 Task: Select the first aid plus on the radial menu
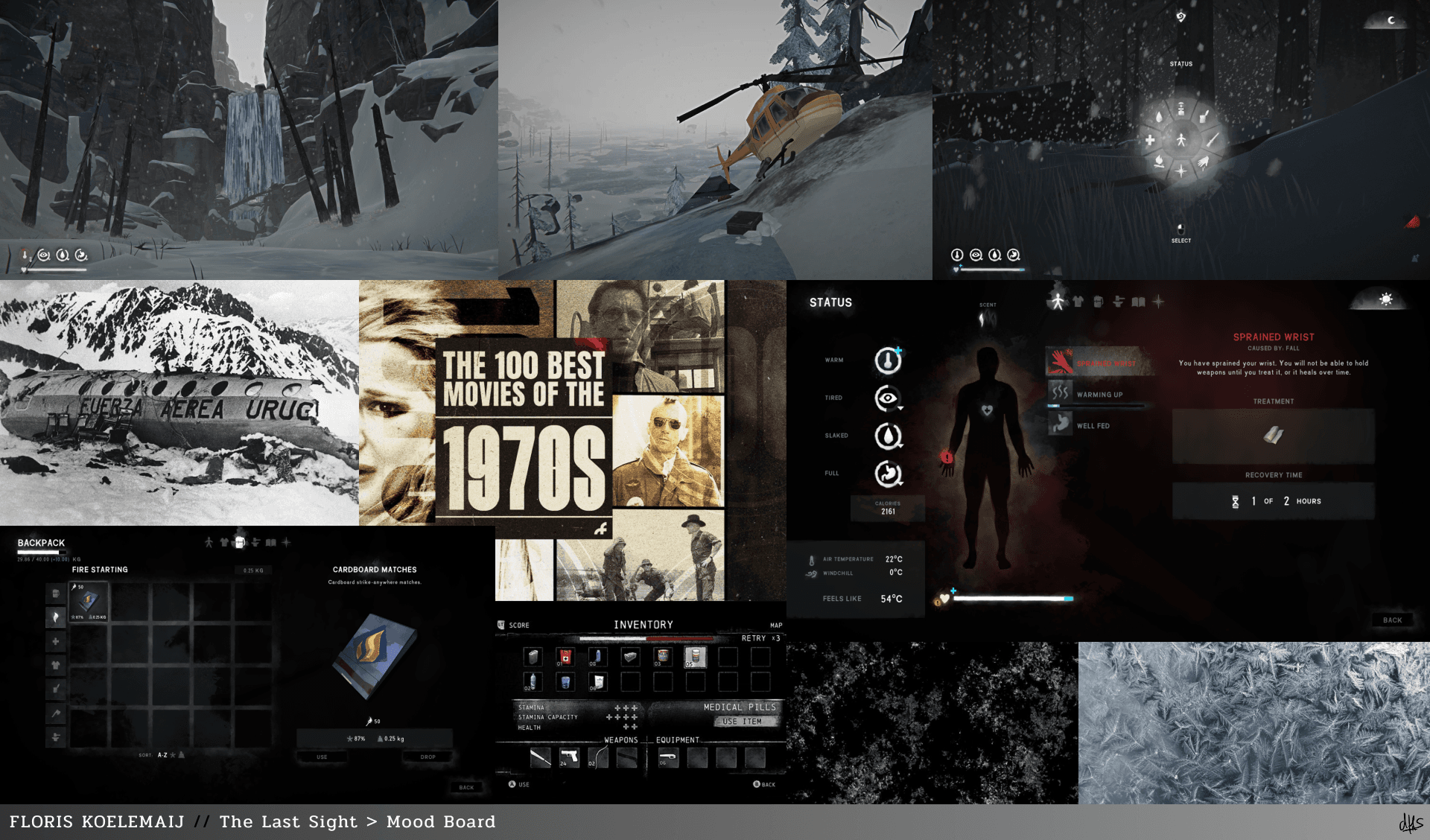pyautogui.click(x=1150, y=140)
